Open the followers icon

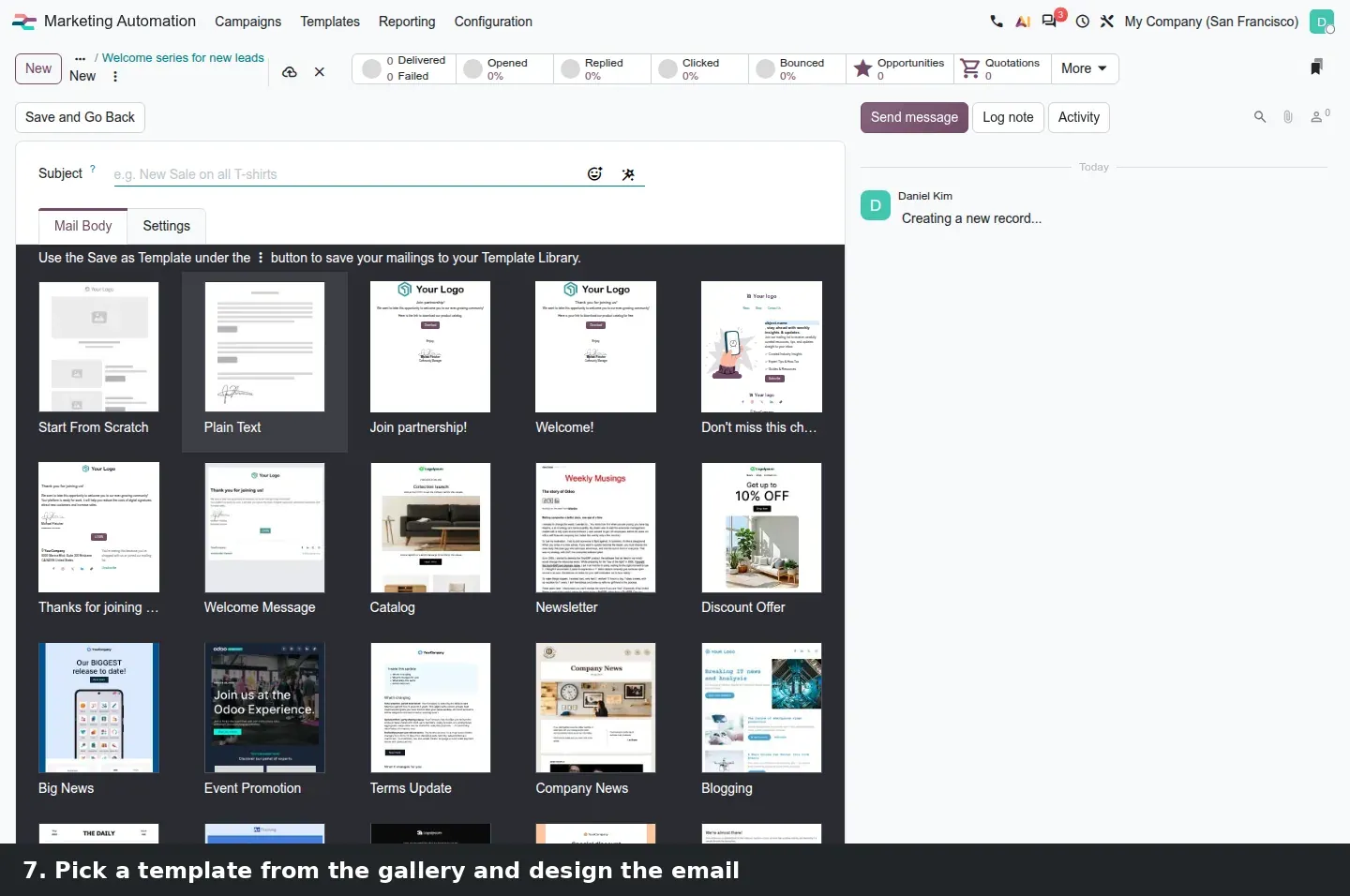pyautogui.click(x=1320, y=116)
